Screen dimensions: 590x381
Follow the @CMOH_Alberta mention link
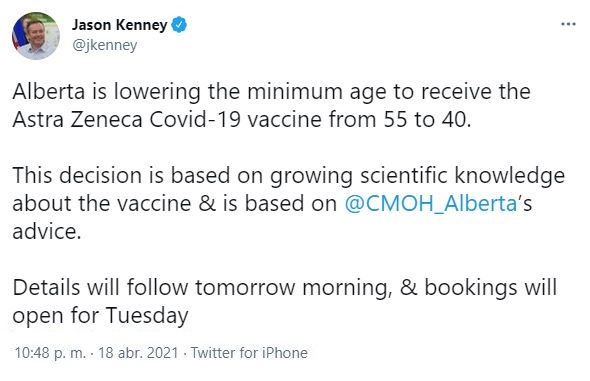[431, 204]
